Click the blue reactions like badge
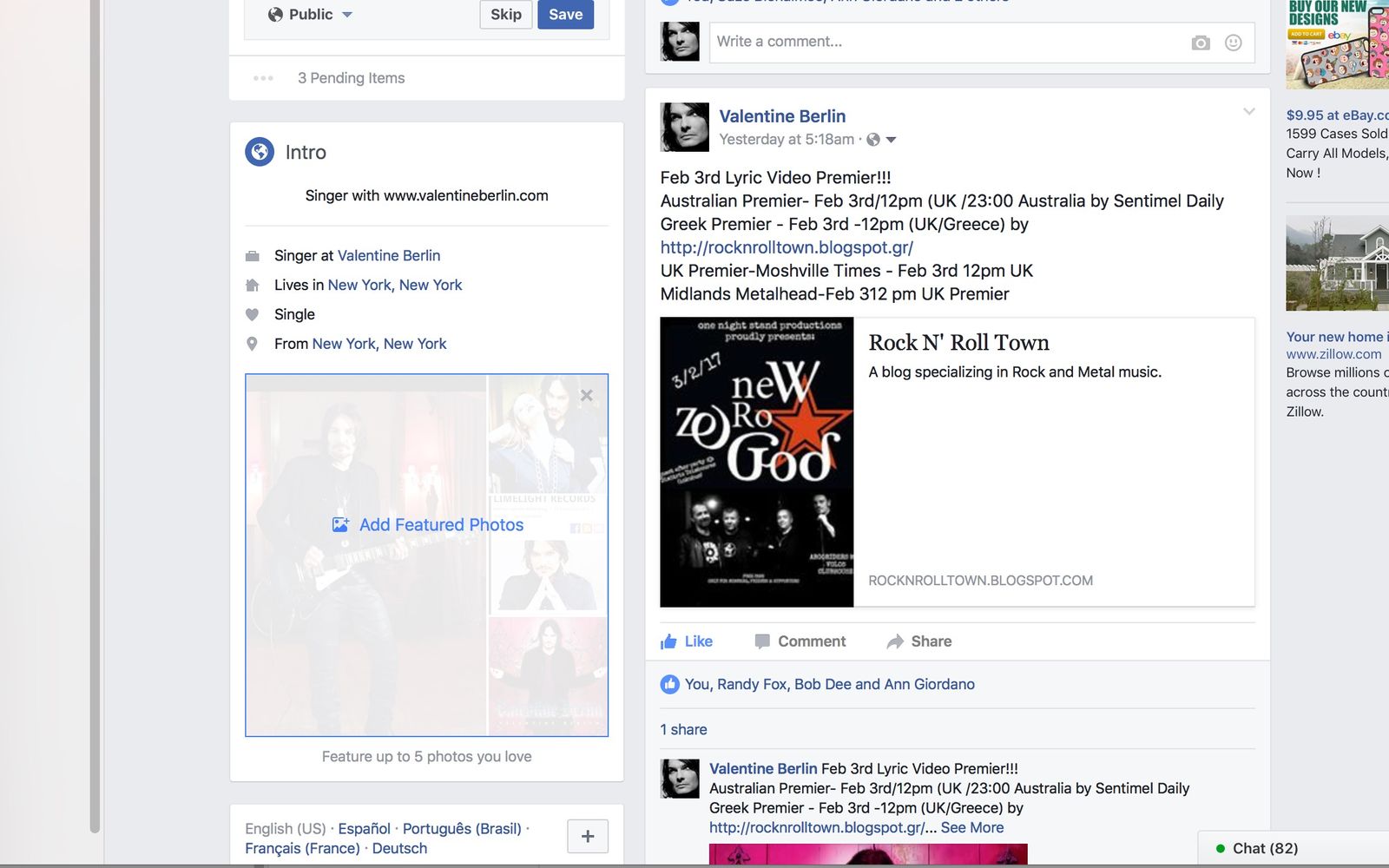 coord(669,684)
